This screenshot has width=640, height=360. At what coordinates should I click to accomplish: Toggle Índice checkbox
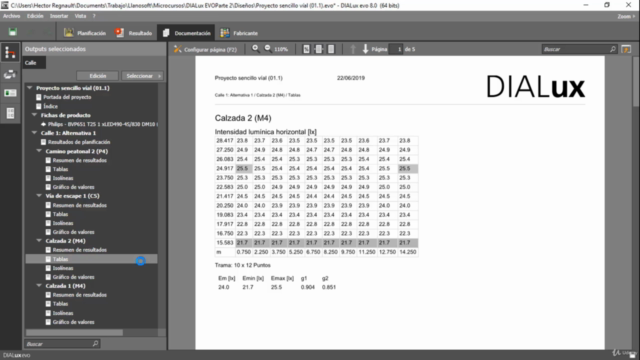[x=38, y=106]
